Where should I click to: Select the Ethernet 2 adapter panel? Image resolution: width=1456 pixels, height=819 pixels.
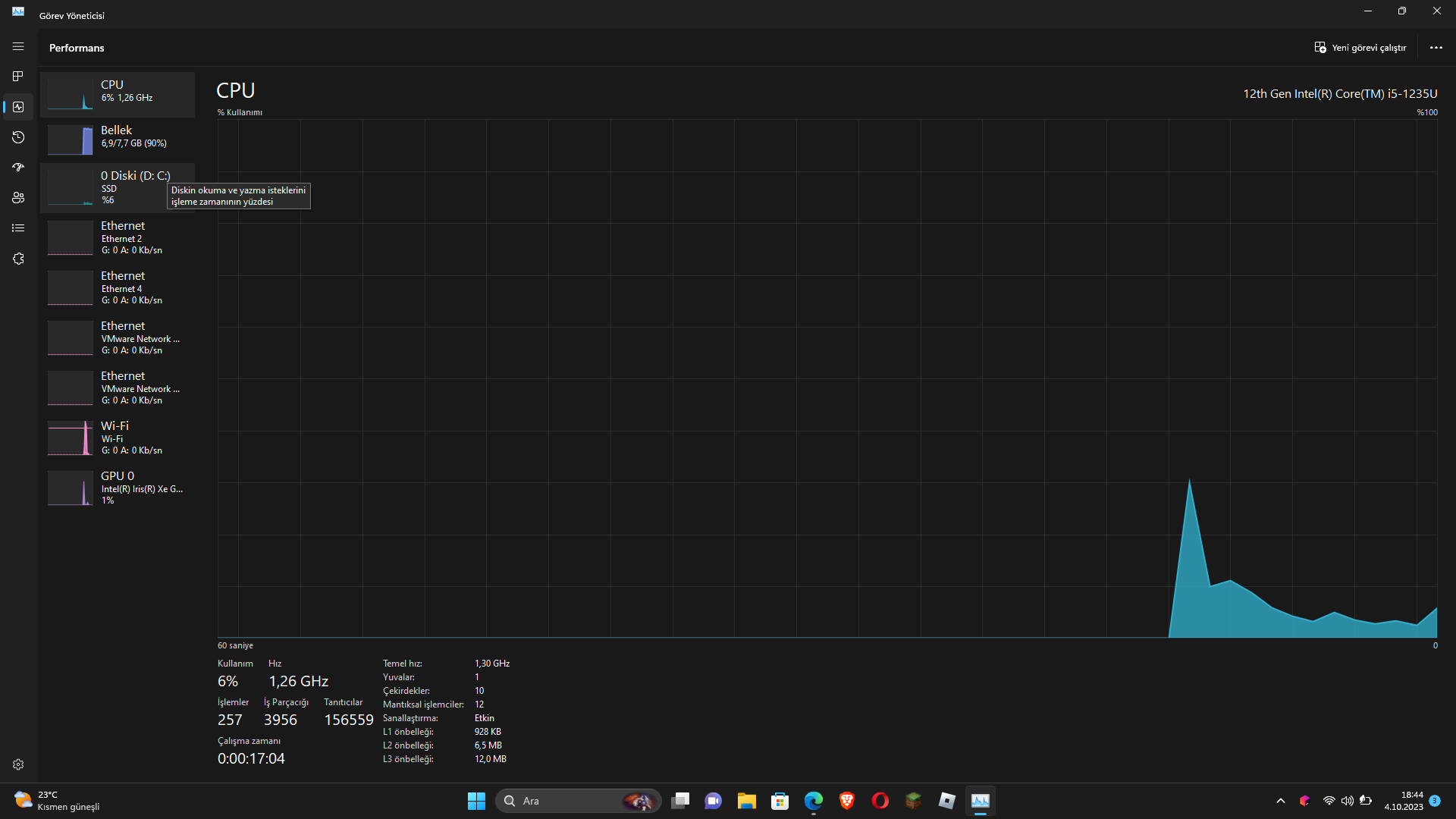click(118, 237)
